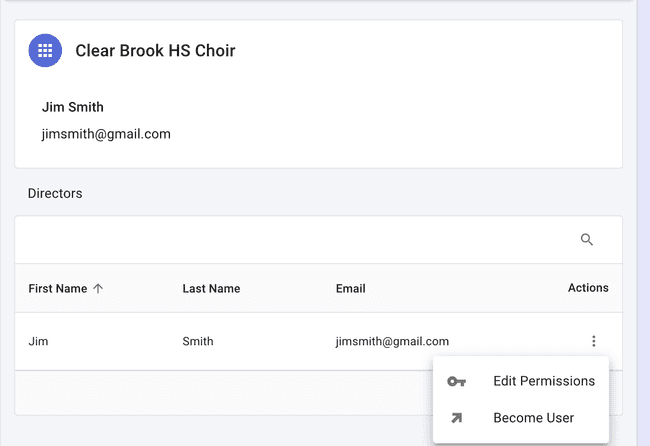The width and height of the screenshot is (650, 446).
Task: Open search with the magnifying glass icon
Action: tap(587, 240)
